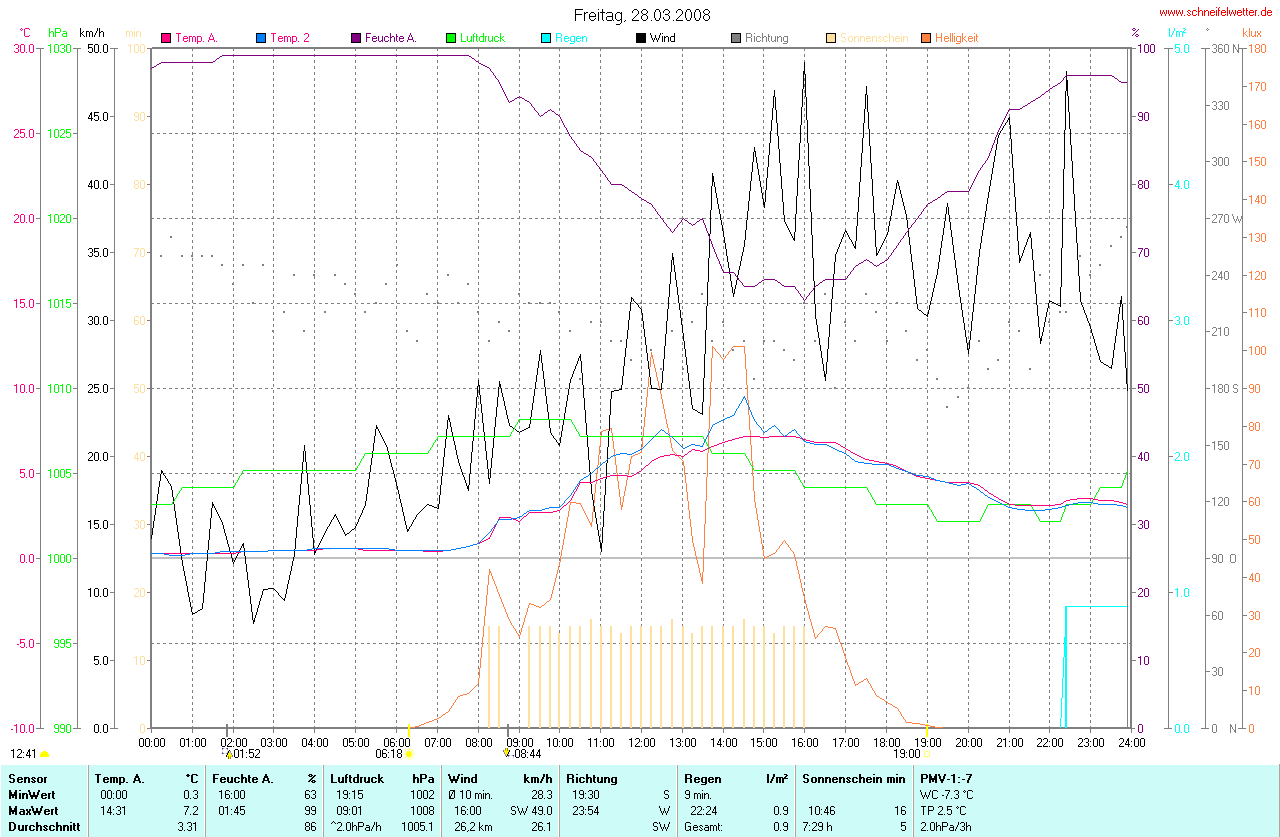Image resolution: width=1280 pixels, height=837 pixels.
Task: Click the 360 N direction axis label
Action: coord(1224,48)
